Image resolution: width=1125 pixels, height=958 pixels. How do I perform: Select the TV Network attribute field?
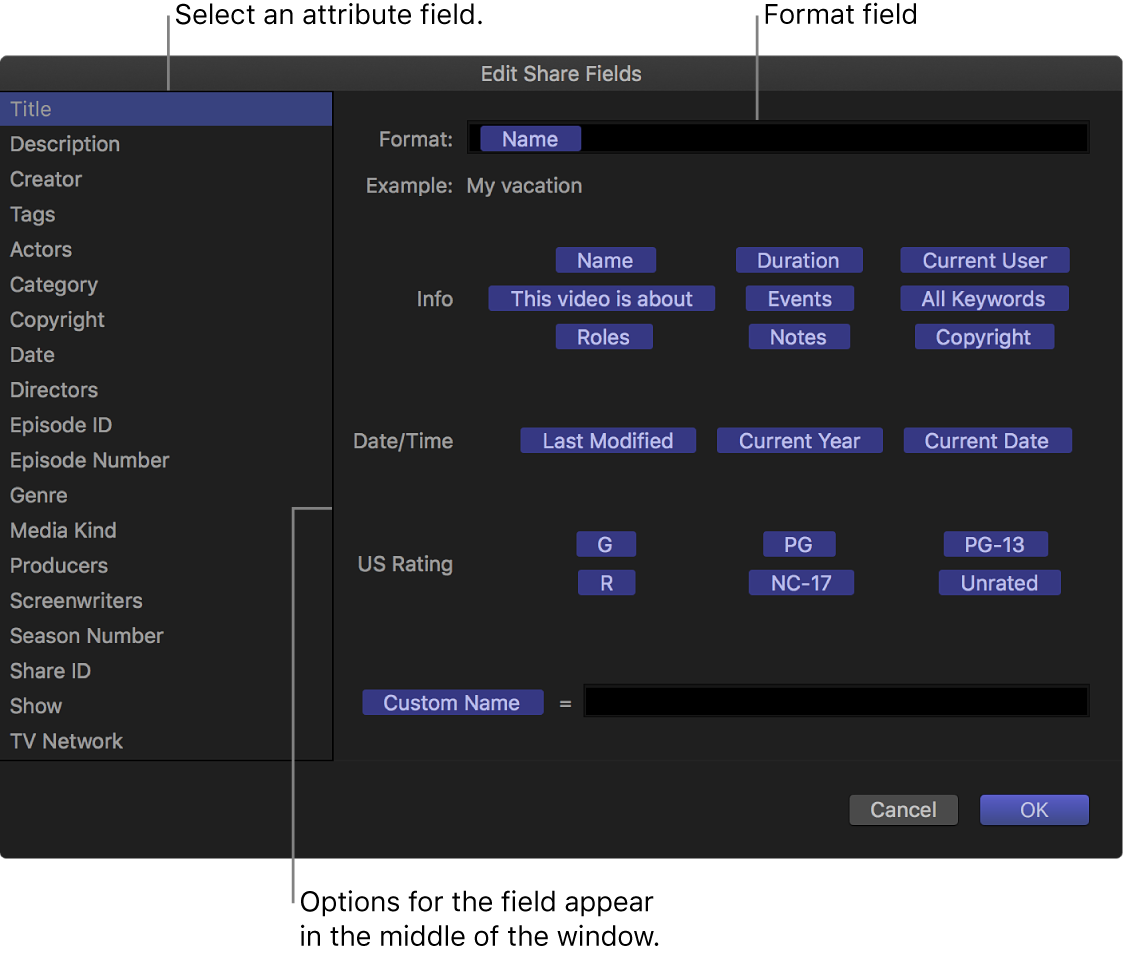click(x=66, y=740)
